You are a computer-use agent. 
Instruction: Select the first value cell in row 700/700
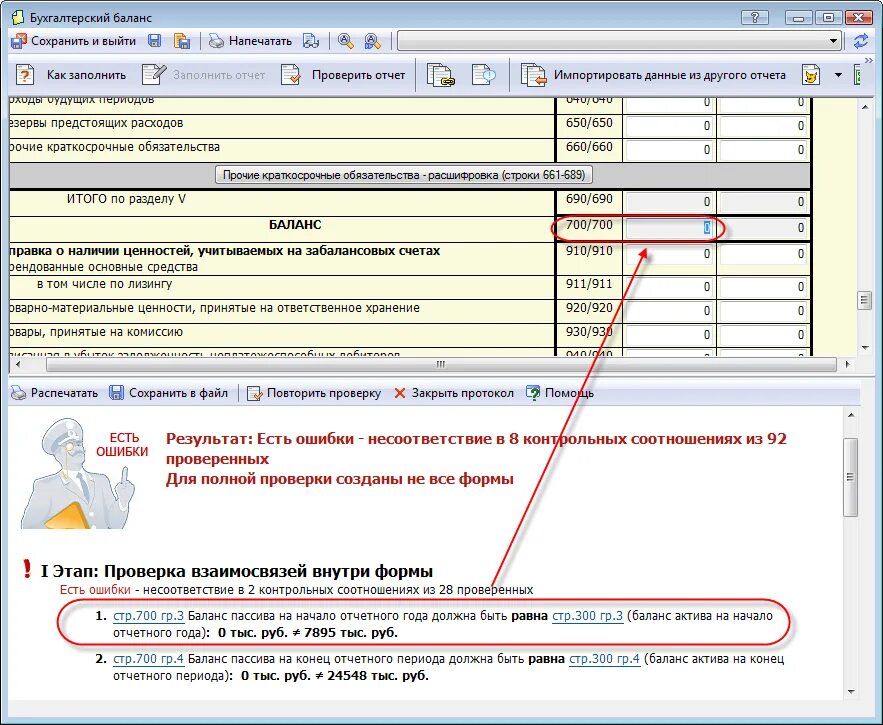[669, 228]
